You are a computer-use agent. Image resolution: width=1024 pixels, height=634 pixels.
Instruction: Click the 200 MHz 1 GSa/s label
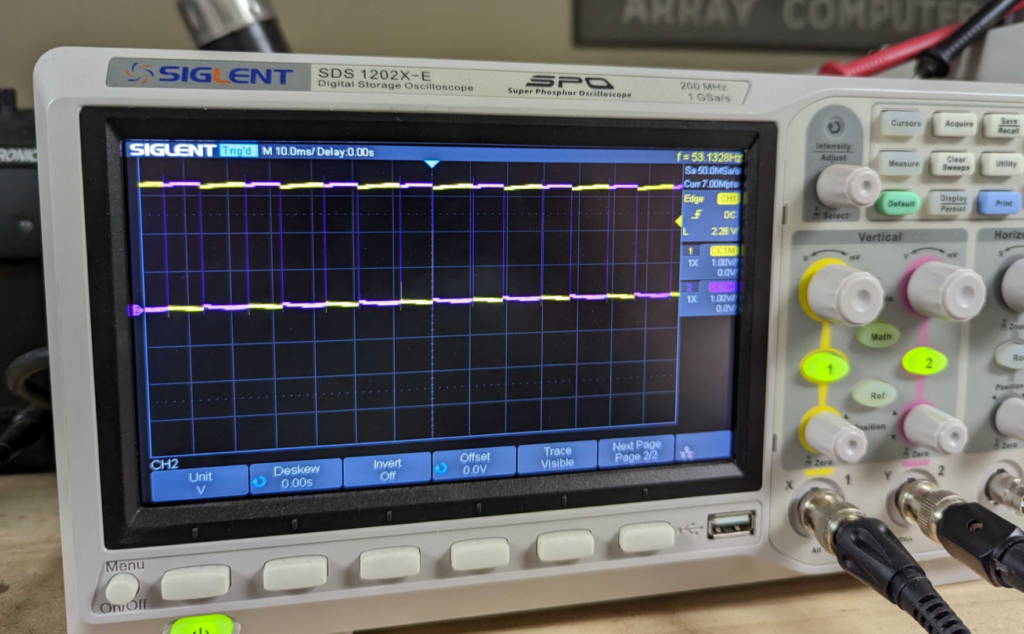(x=704, y=91)
